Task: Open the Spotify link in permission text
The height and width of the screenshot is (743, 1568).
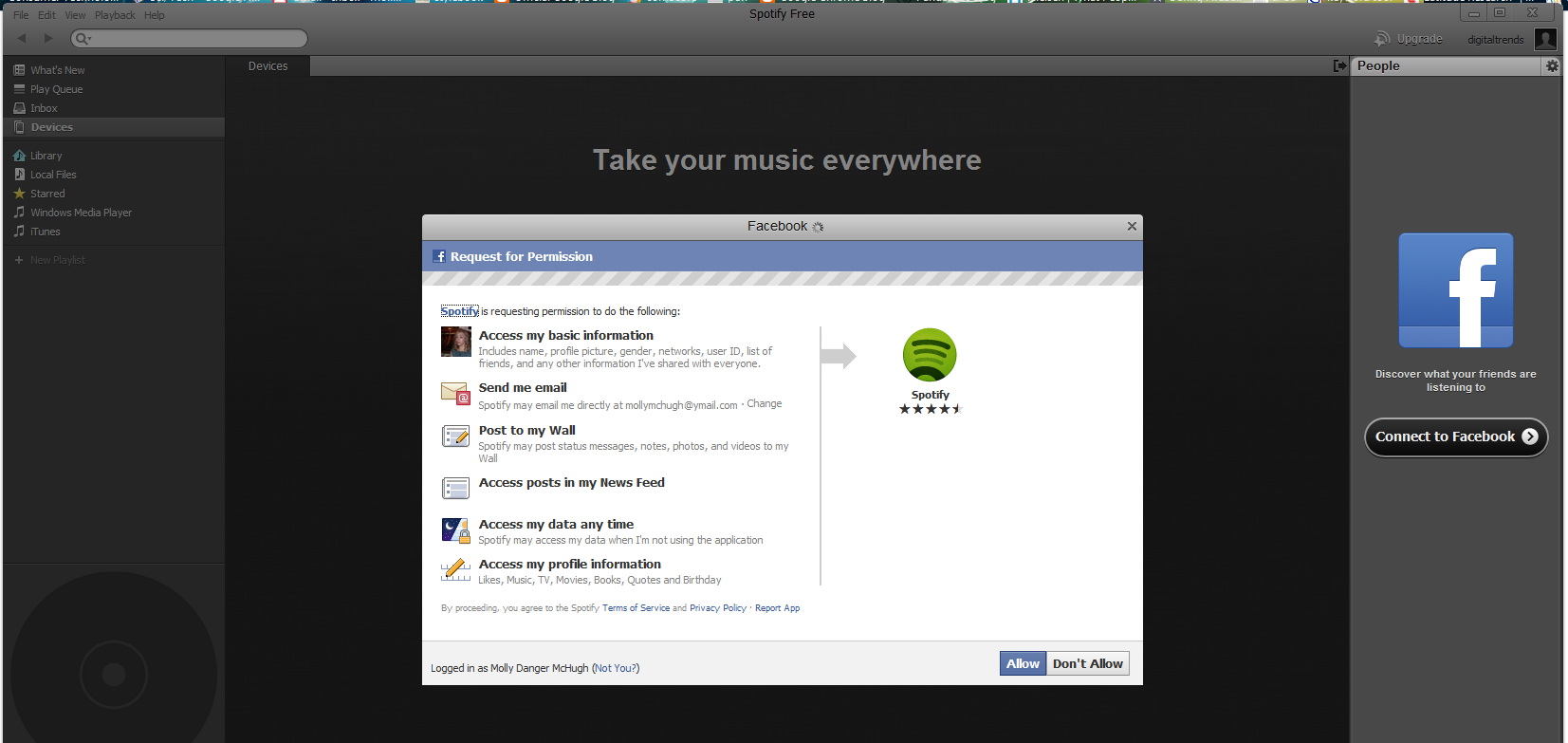Action: pyautogui.click(x=459, y=311)
